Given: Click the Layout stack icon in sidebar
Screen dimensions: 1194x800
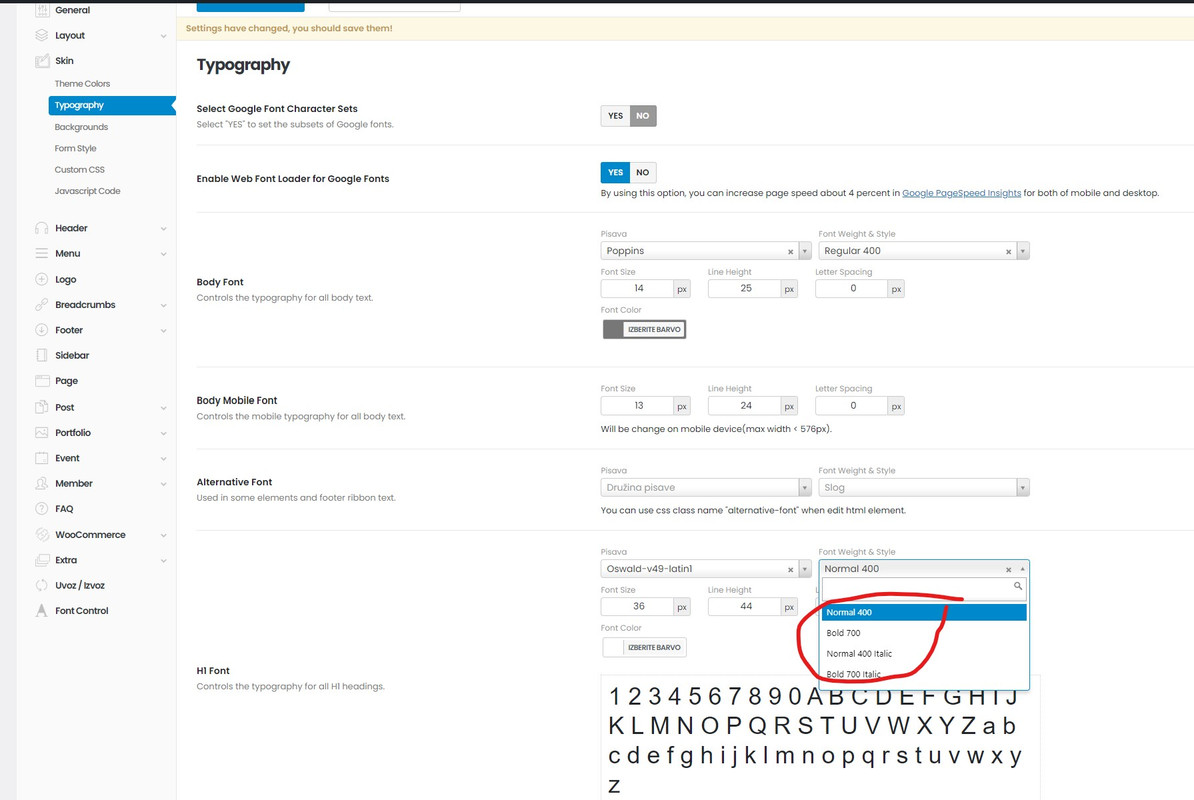Looking at the screenshot, I should [42, 35].
